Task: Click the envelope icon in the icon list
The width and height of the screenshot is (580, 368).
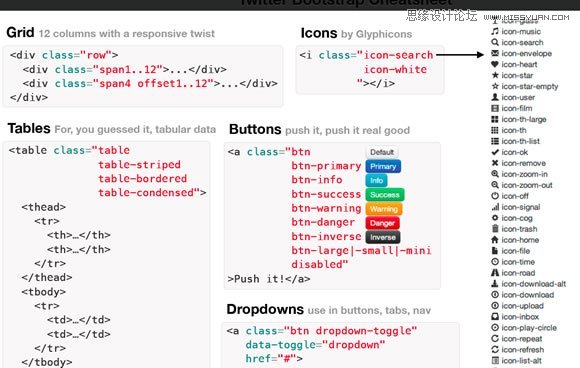Action: point(495,53)
